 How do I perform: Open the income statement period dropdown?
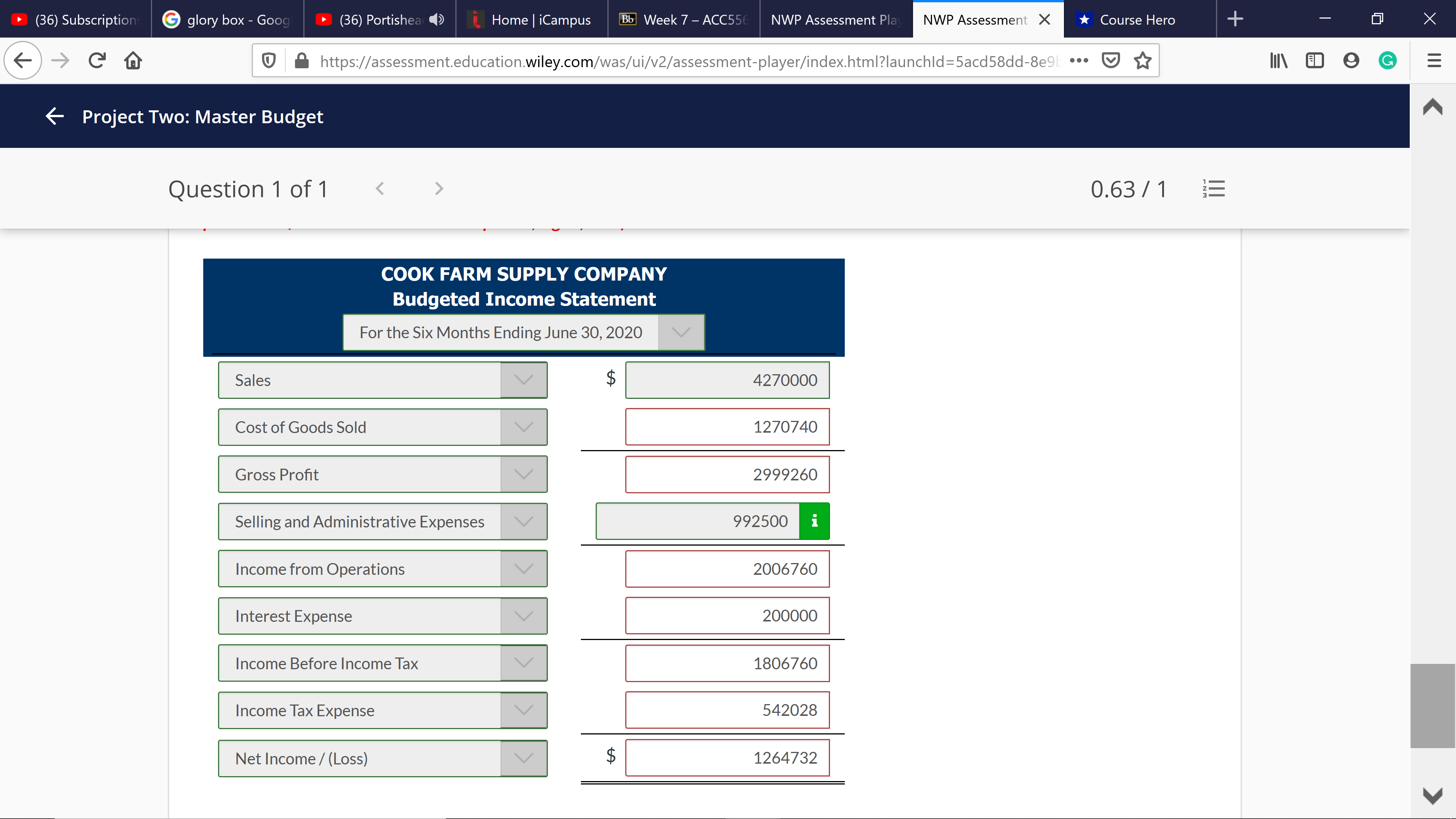point(680,333)
